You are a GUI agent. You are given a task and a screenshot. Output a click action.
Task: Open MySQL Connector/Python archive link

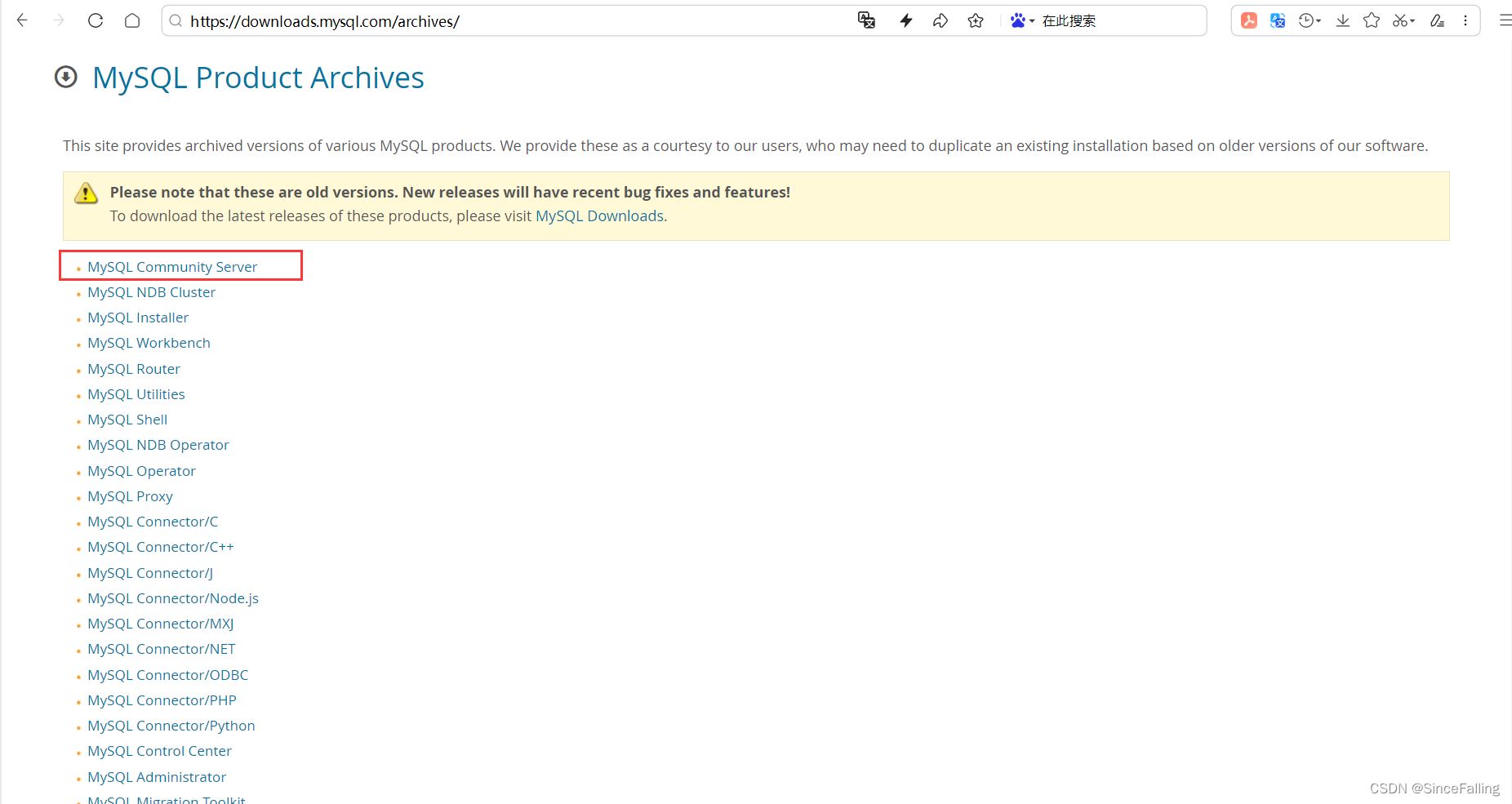click(x=171, y=726)
